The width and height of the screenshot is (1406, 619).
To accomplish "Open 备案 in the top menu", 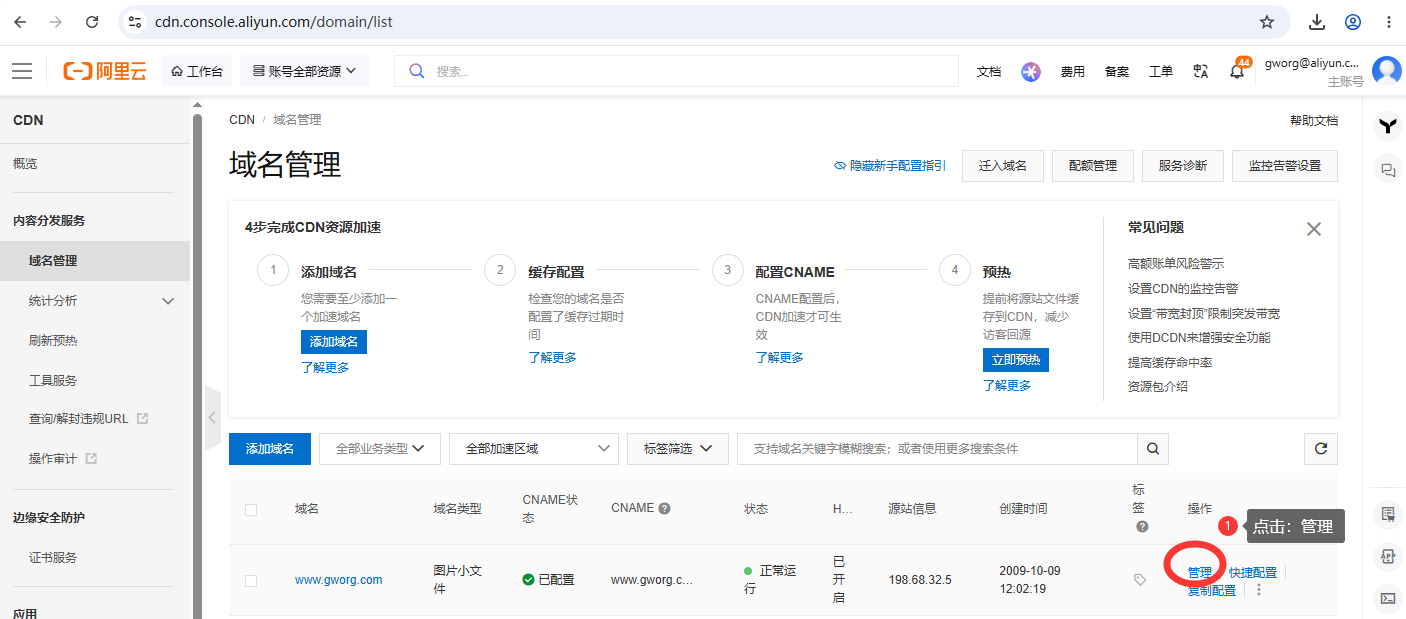I will 1117,72.
